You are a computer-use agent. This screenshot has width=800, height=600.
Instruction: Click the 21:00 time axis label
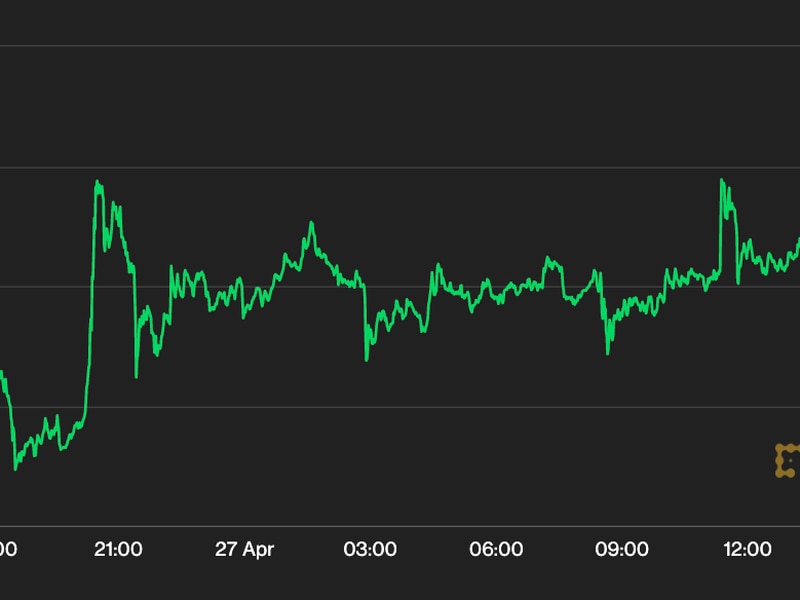[118, 549]
